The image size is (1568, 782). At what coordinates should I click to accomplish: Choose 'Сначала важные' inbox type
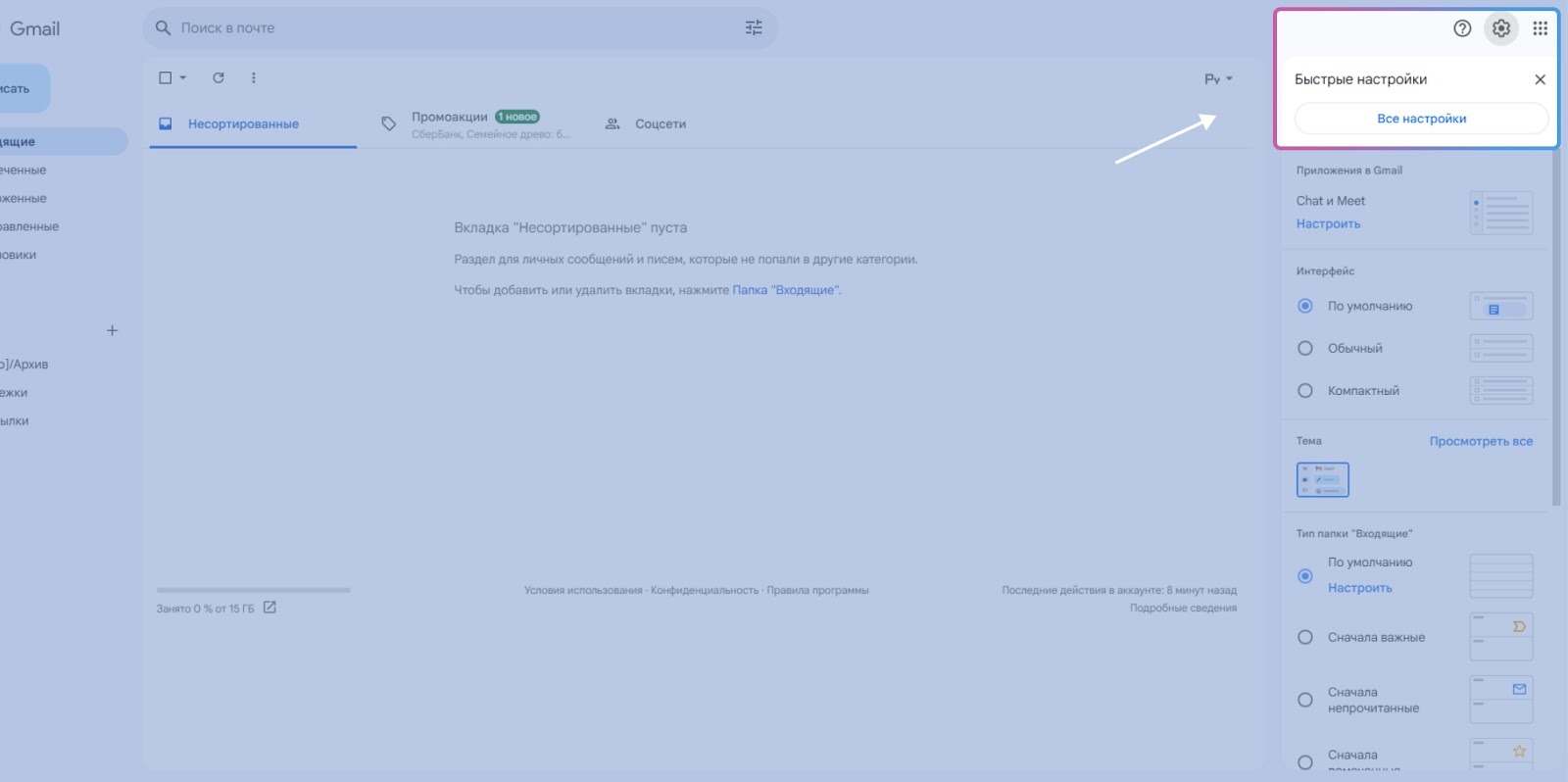pos(1305,637)
